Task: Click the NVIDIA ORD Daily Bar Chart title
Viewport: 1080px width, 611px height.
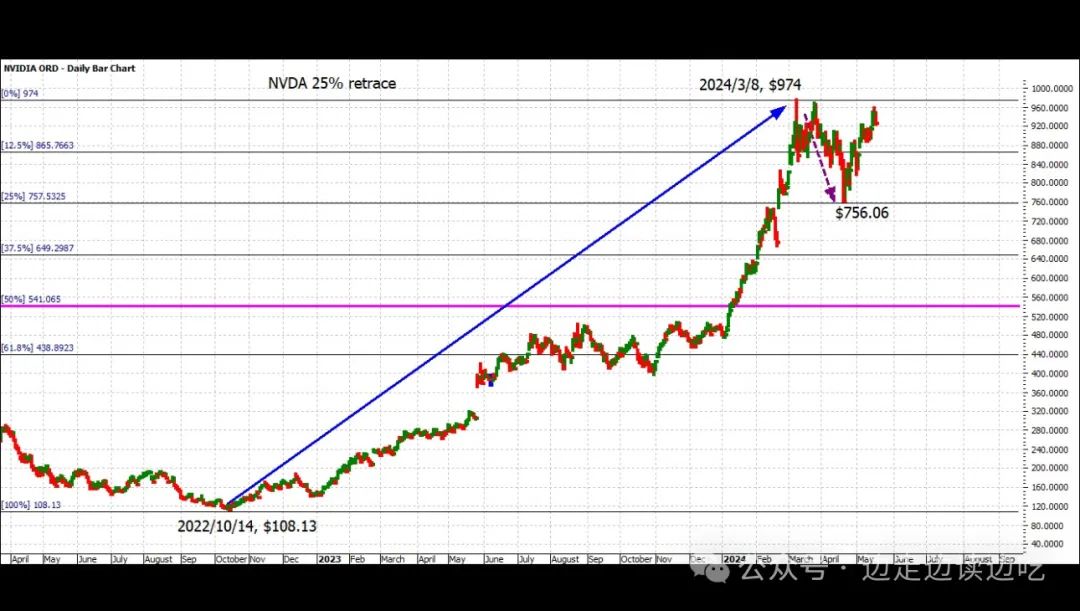Action: coord(70,68)
